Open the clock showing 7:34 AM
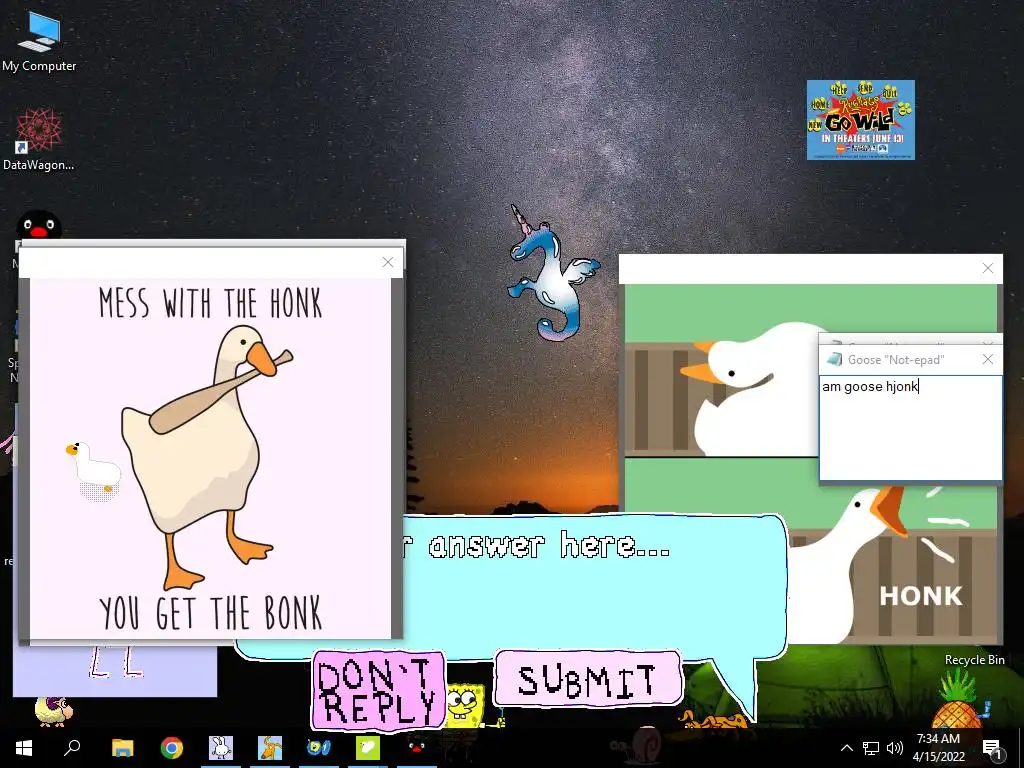This screenshot has width=1024, height=768. coord(938,748)
